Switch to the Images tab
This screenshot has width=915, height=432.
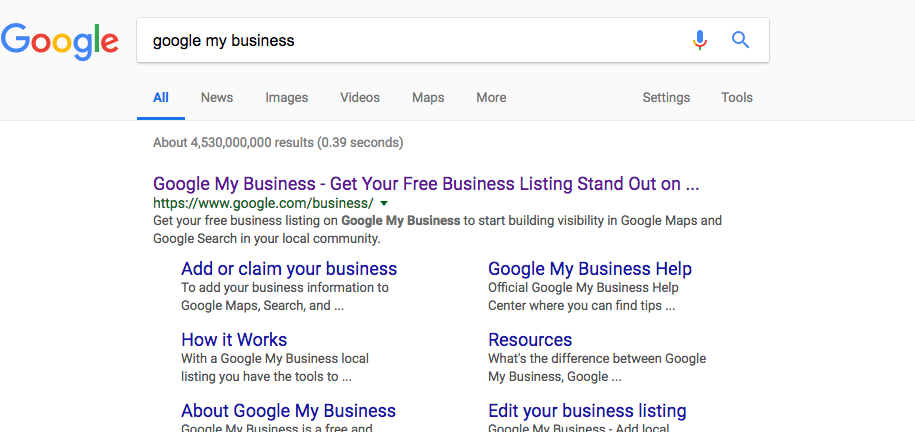(x=286, y=98)
